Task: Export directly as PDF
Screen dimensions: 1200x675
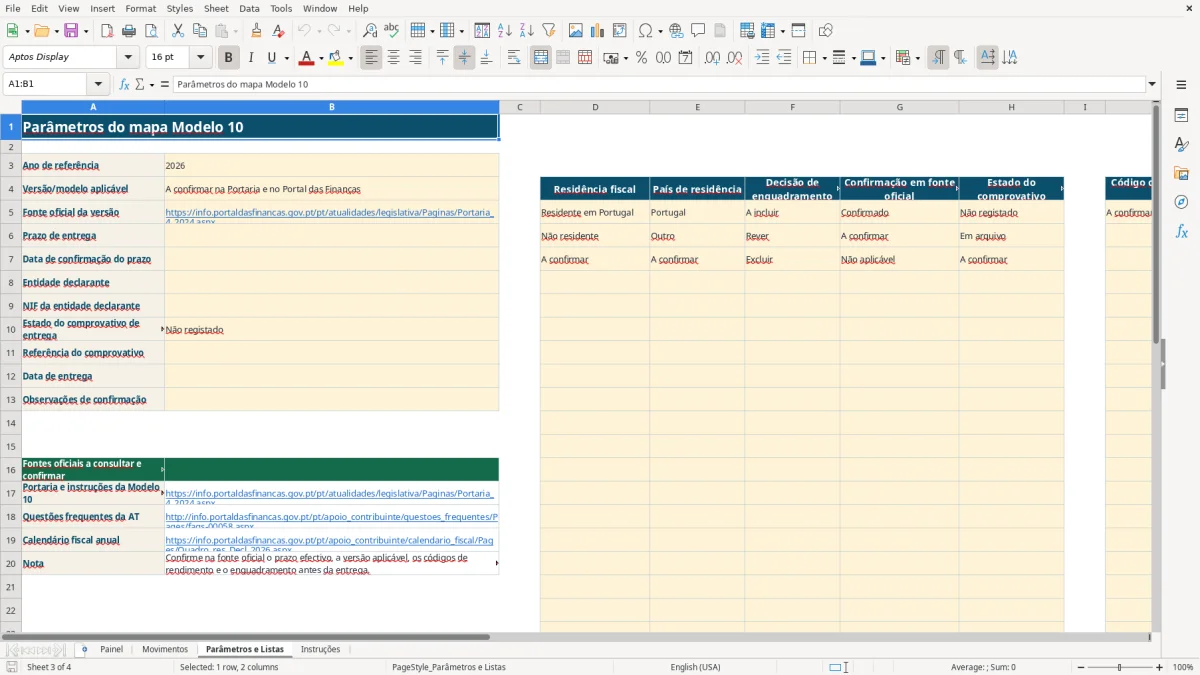Action: pos(106,31)
